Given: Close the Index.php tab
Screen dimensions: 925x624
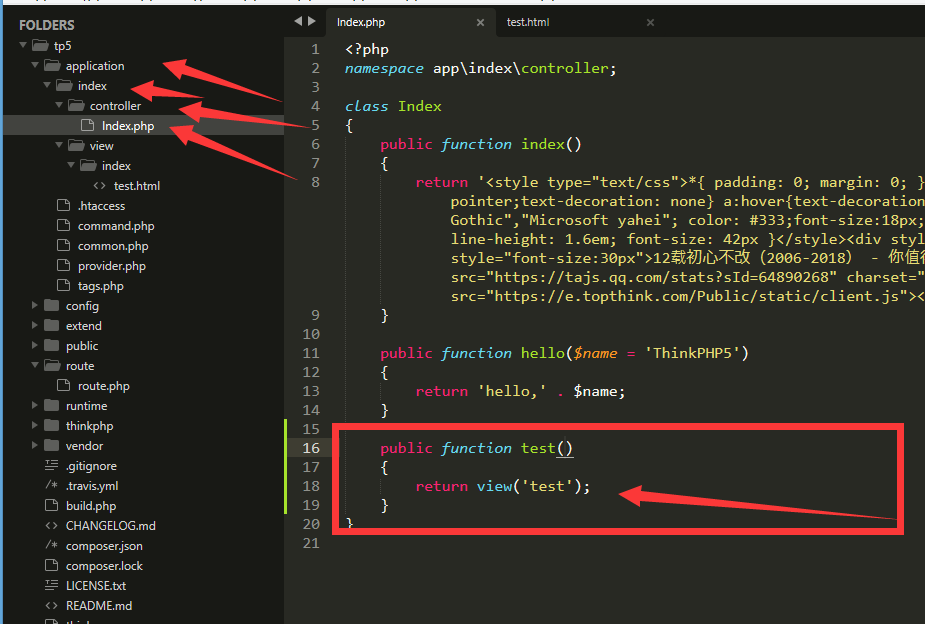Looking at the screenshot, I should click(x=480, y=22).
